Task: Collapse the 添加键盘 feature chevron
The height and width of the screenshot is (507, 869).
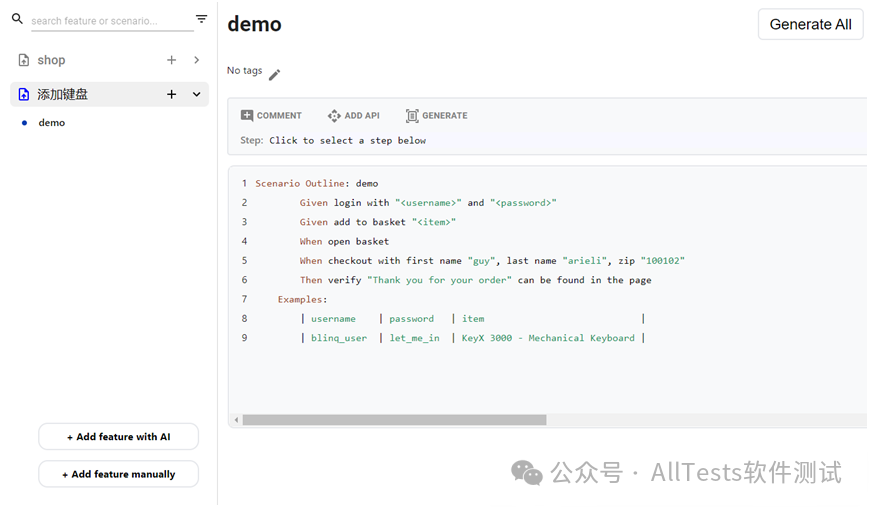Action: tap(196, 94)
